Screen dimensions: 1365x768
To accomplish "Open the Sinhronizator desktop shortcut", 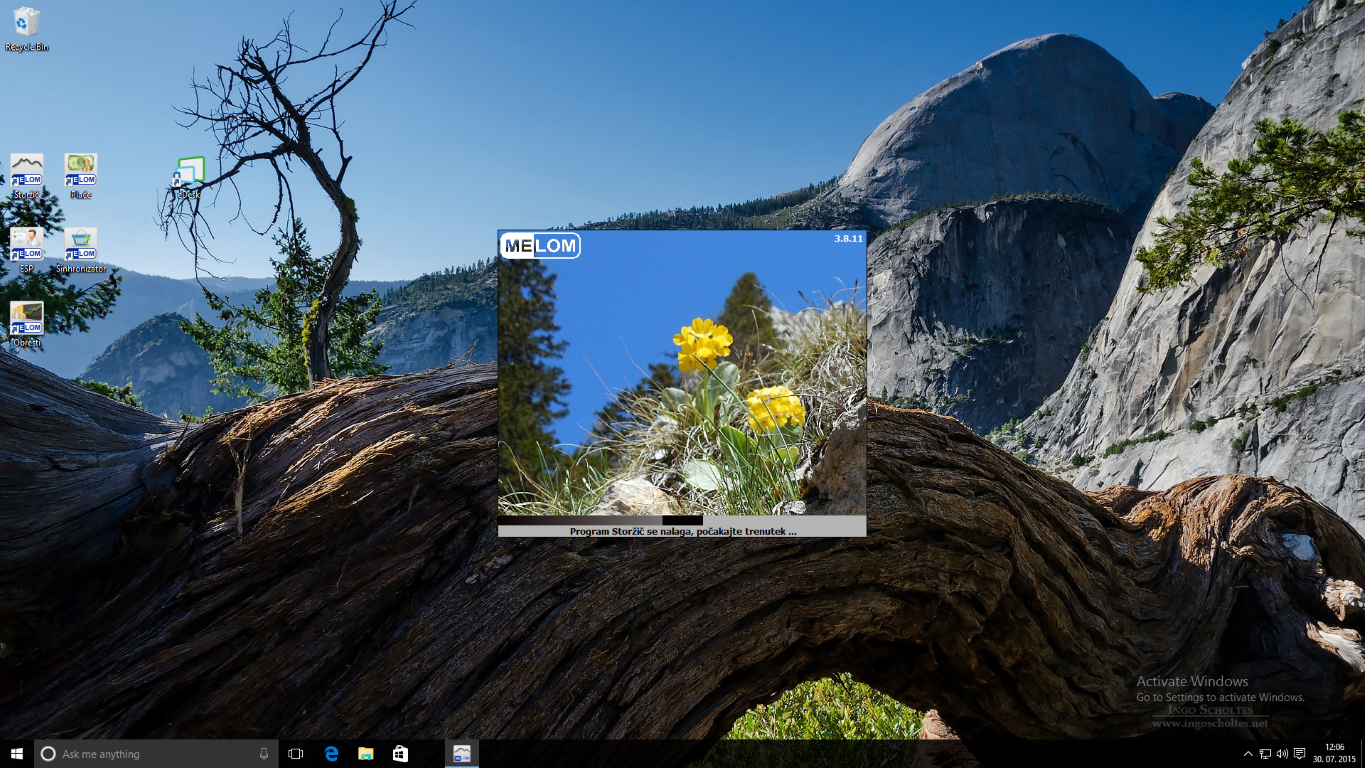I will coord(80,246).
